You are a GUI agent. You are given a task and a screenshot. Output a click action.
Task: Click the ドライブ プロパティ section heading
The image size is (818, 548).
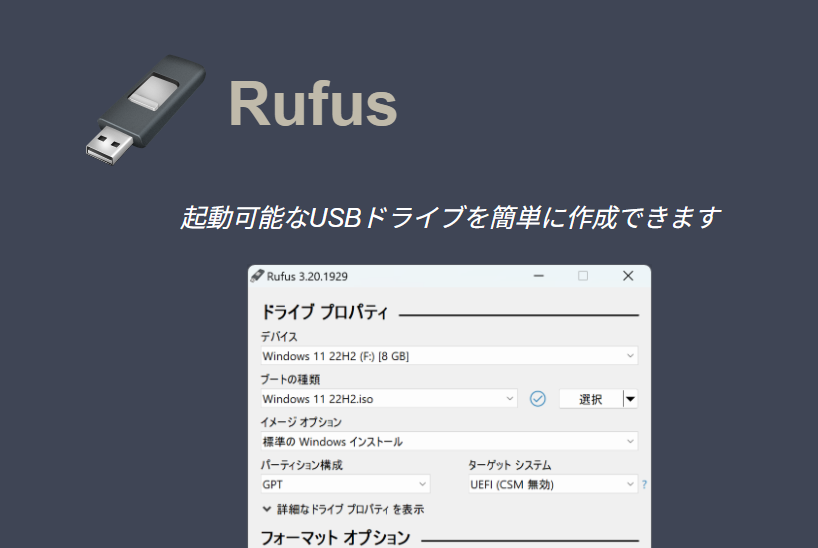tap(324, 312)
